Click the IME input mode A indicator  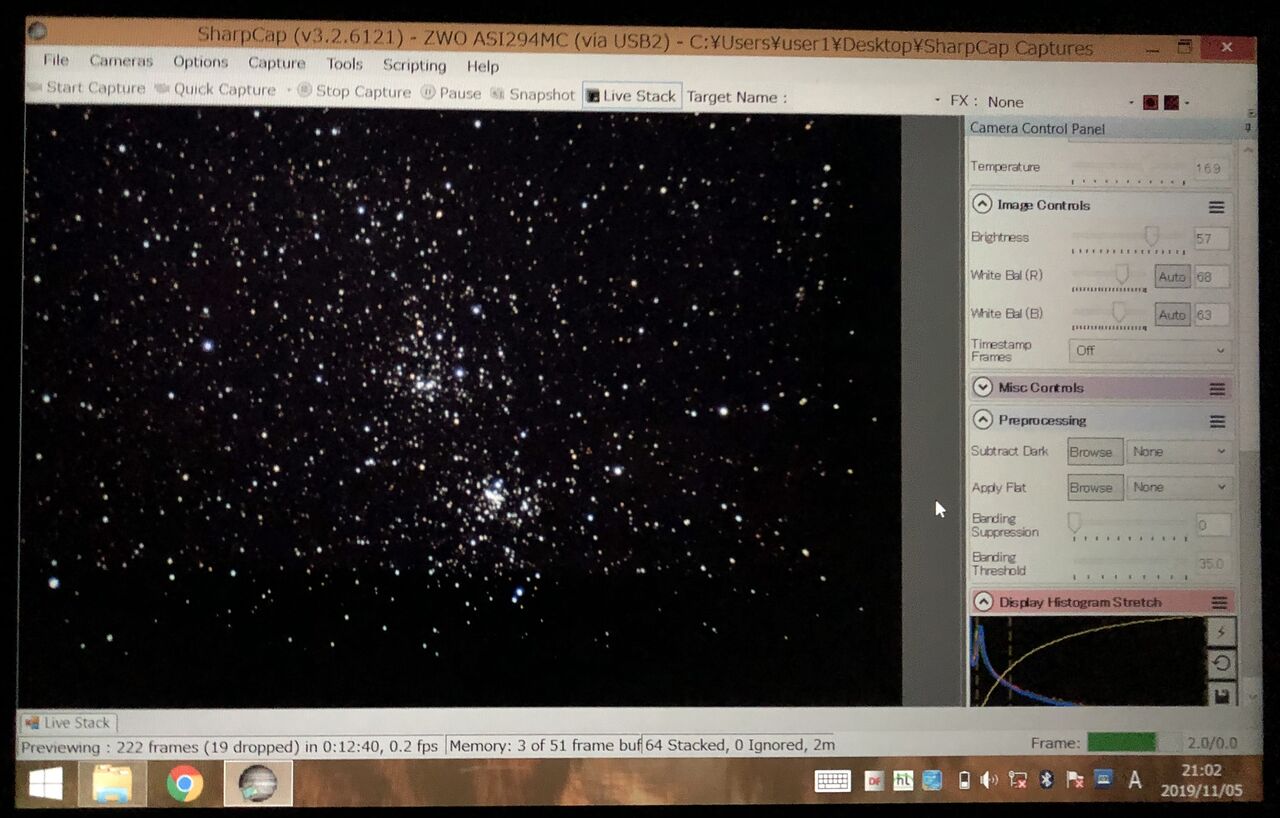[1135, 780]
